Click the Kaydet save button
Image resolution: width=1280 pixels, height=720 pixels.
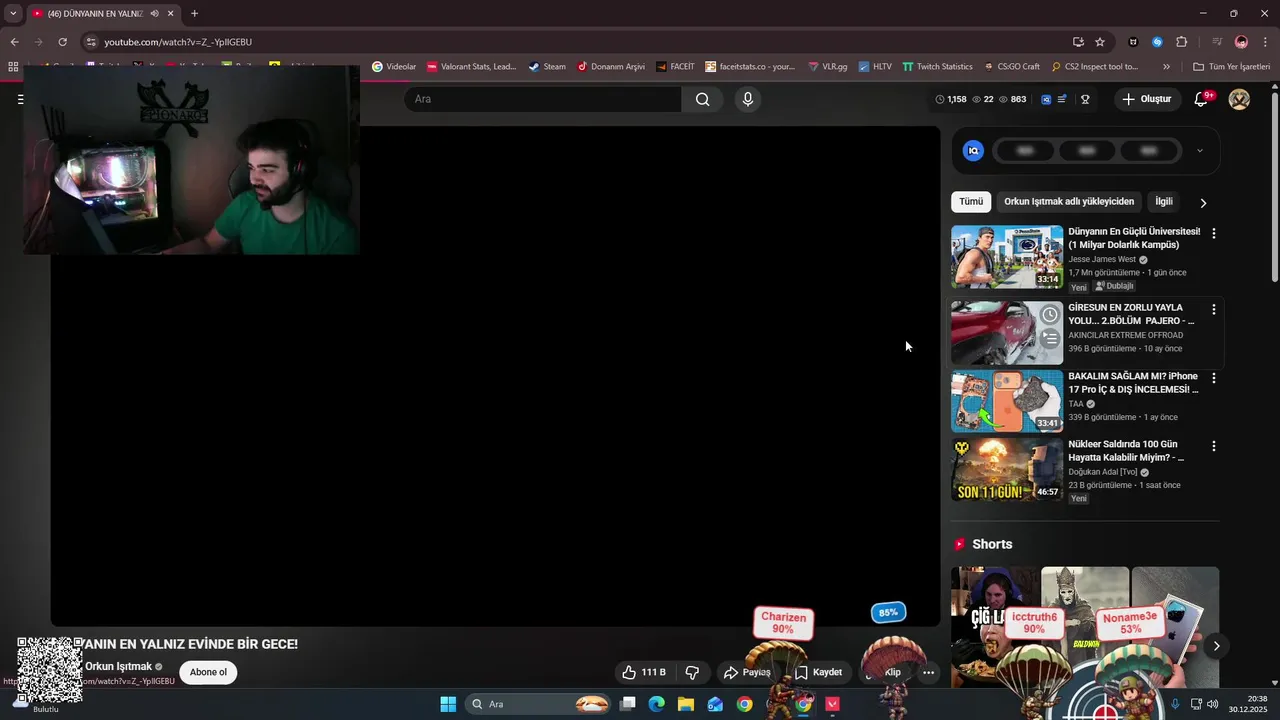[819, 672]
